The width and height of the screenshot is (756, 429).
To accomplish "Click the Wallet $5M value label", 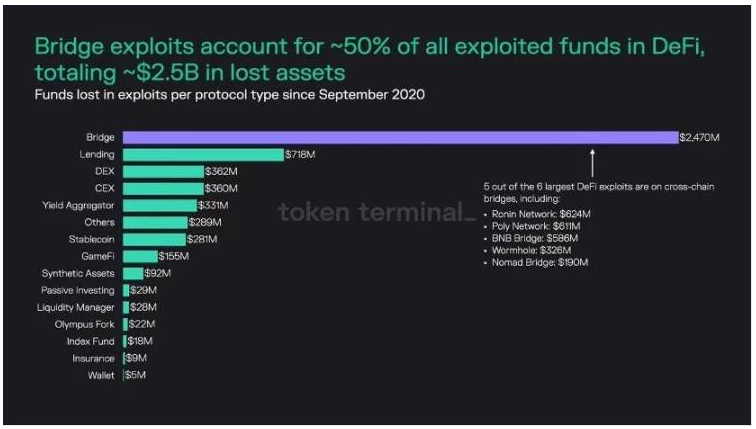I will 135,375.
